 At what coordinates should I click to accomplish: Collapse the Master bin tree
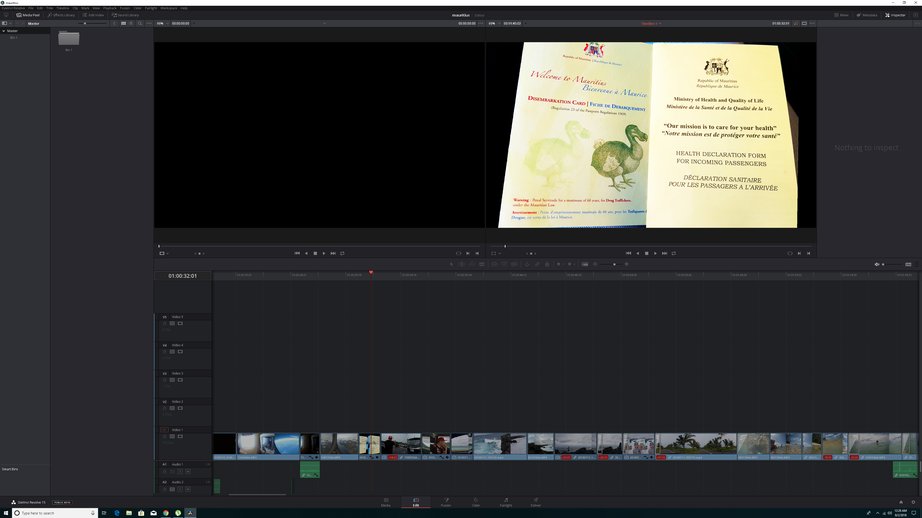4,31
